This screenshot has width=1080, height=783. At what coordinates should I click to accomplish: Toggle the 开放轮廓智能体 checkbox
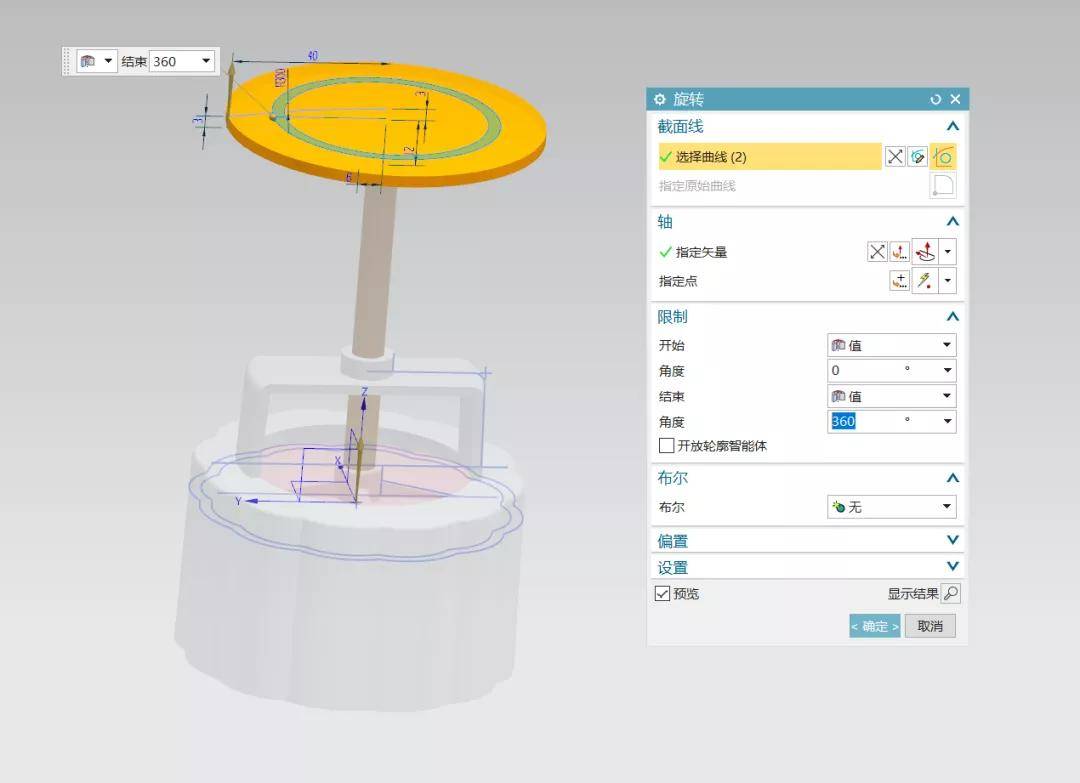[666, 446]
